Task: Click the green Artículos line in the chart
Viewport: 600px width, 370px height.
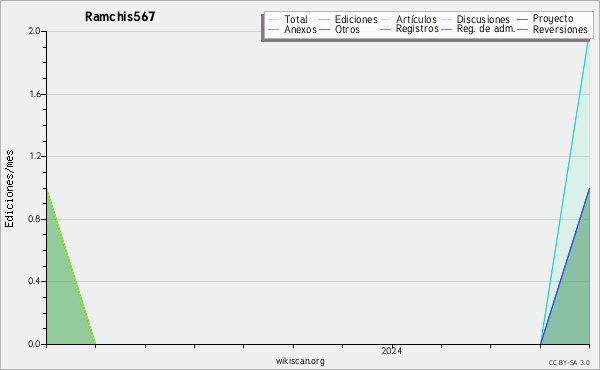Action: (x=71, y=266)
